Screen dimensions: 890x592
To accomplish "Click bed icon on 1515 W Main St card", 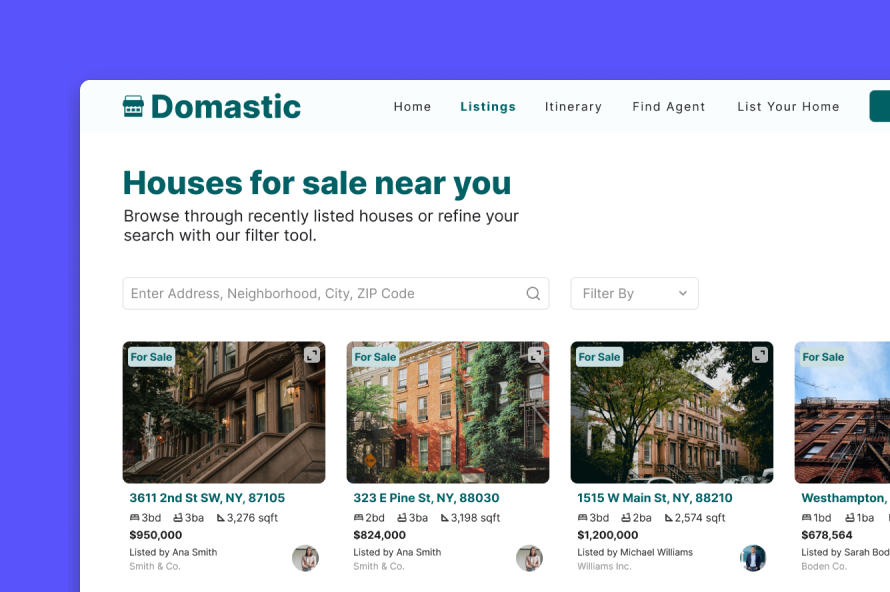I will click(582, 518).
